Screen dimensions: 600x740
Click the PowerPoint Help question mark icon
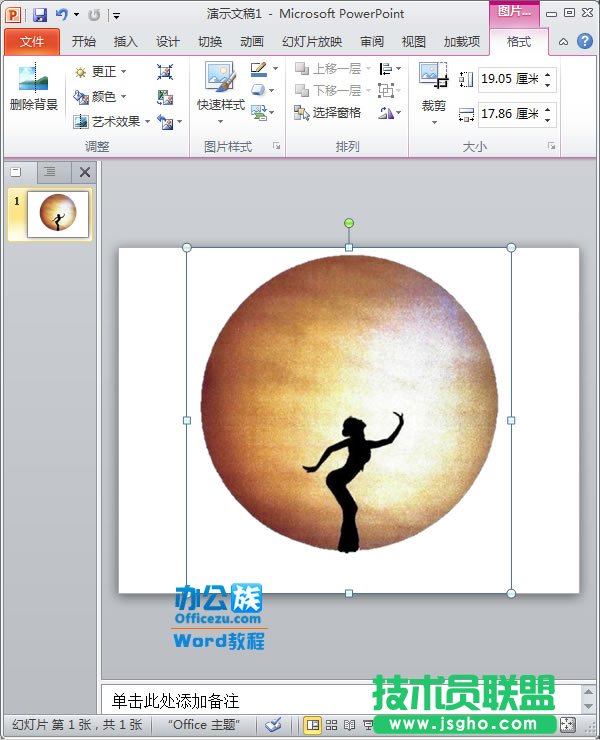coord(585,41)
